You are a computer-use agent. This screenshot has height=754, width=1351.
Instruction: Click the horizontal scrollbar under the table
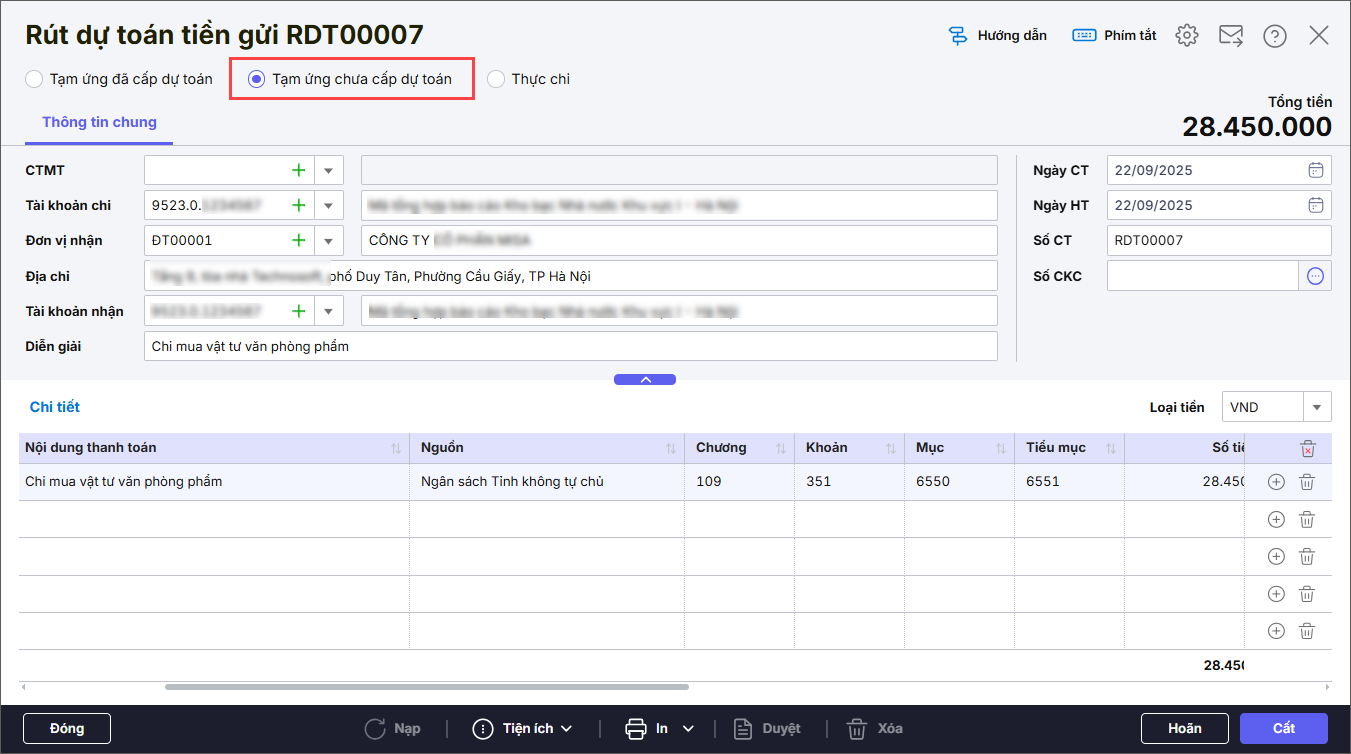427,687
